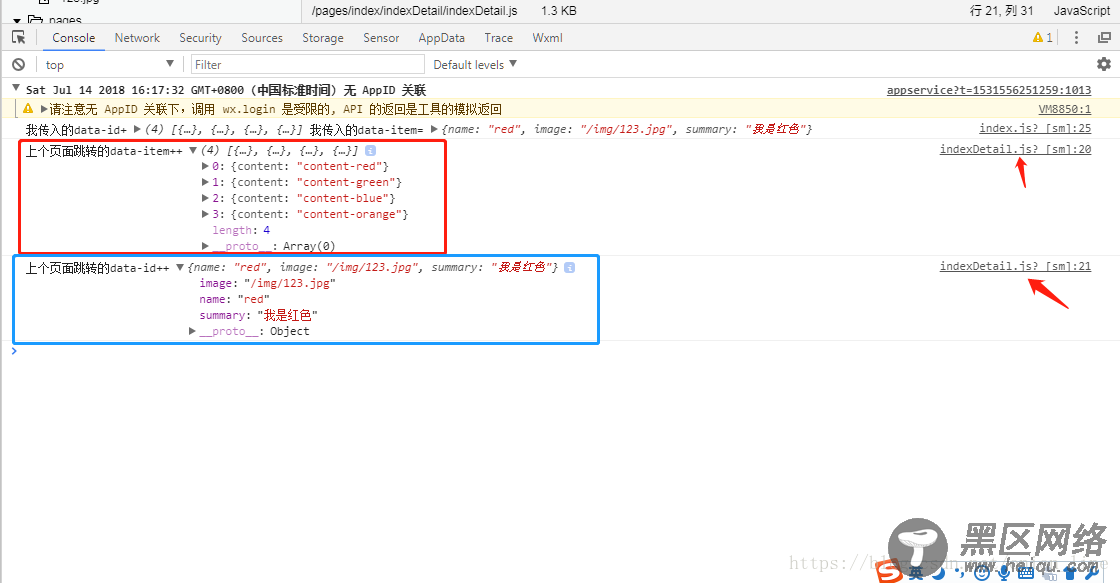Open the Trace tab
1120x583 pixels.
tap(499, 38)
